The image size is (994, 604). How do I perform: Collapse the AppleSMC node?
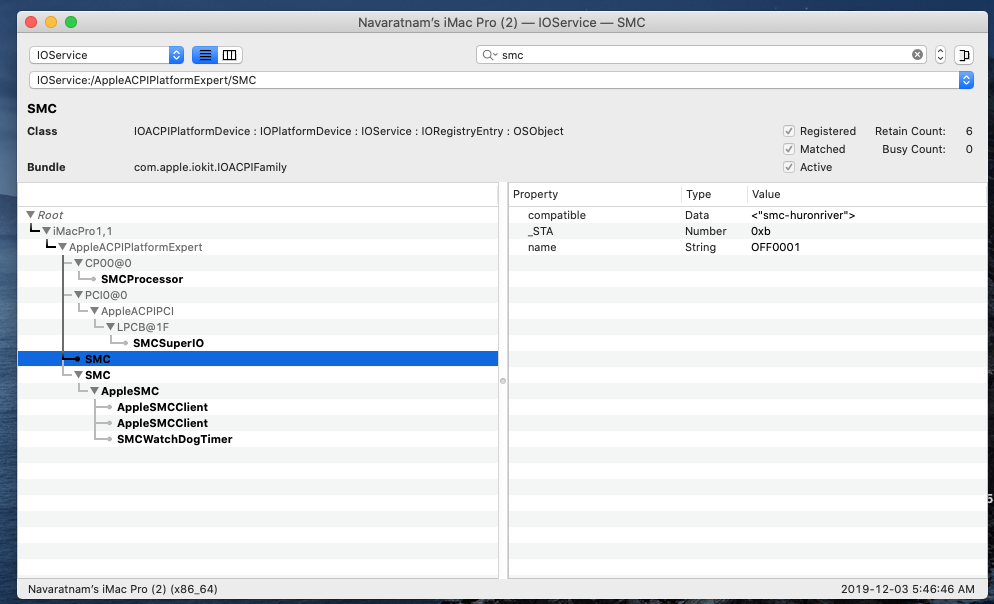click(x=94, y=391)
